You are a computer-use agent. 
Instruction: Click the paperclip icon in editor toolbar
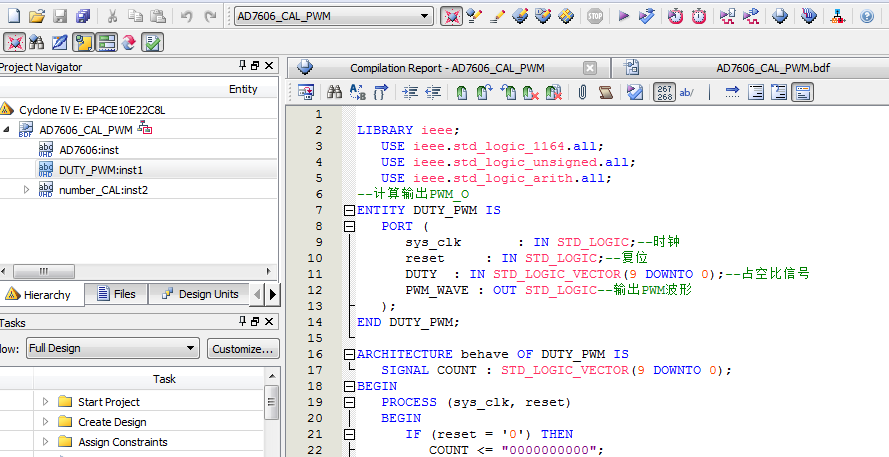(x=582, y=93)
